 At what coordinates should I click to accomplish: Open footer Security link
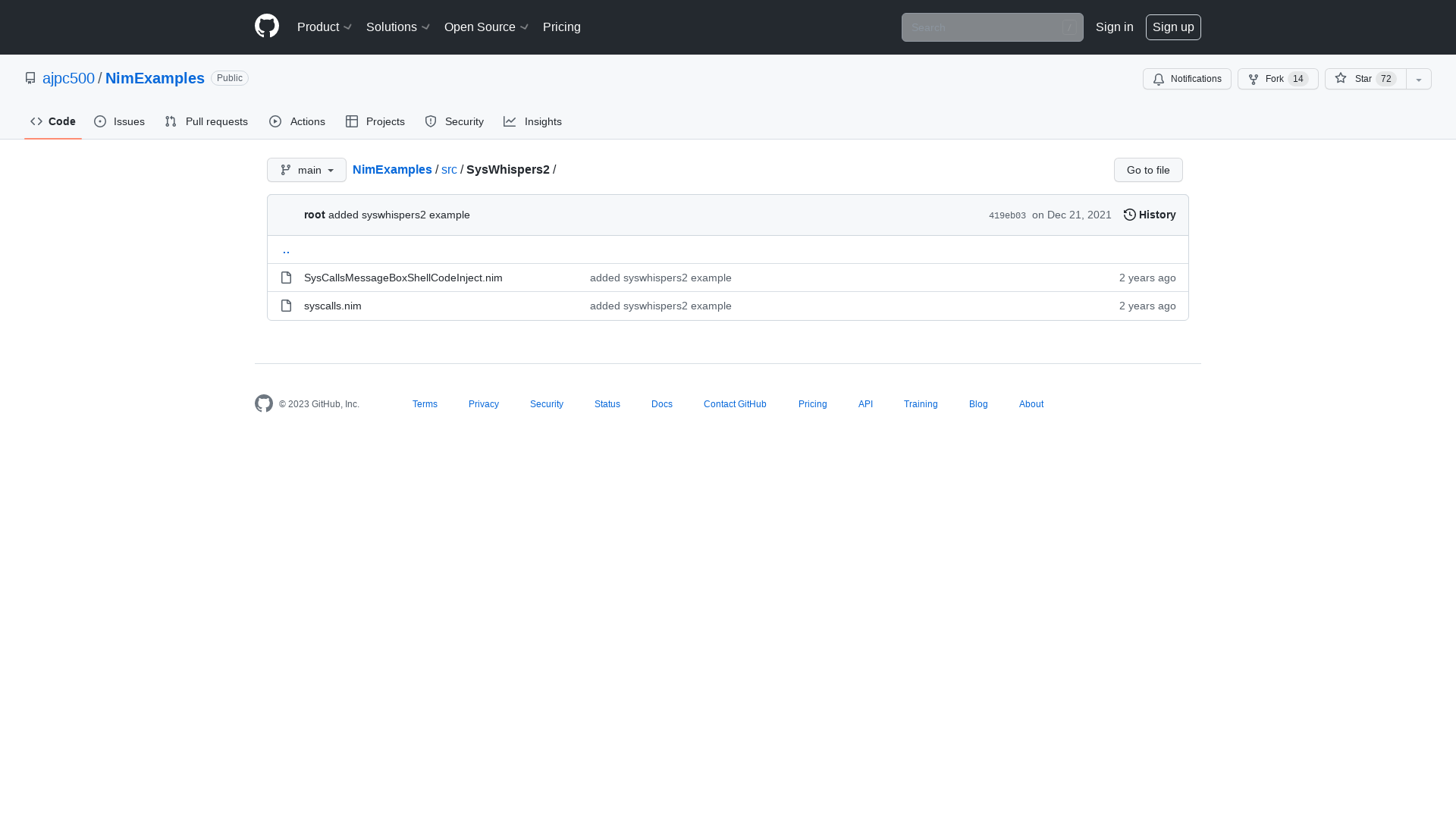[547, 404]
